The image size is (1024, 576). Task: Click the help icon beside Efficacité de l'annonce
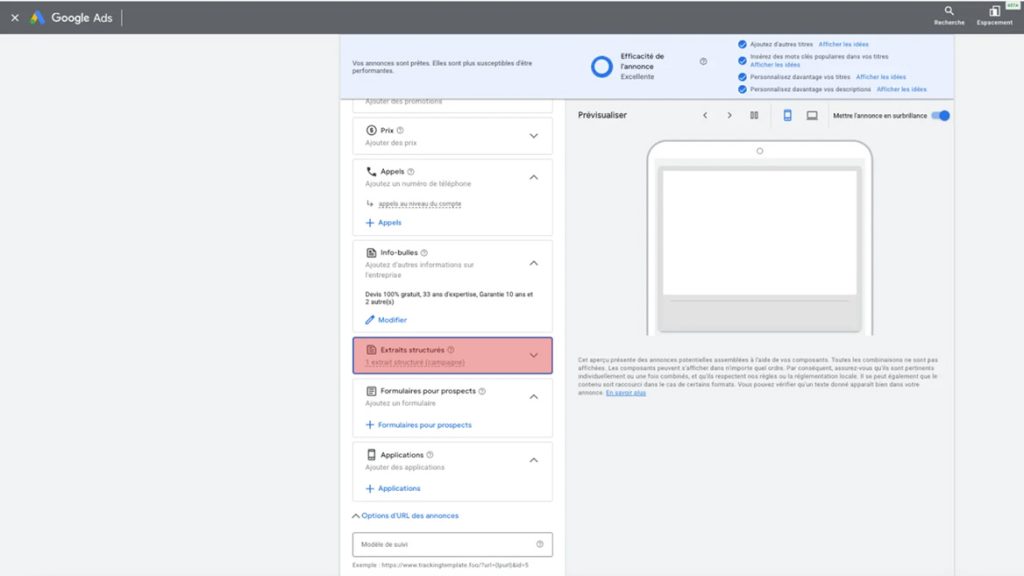click(x=703, y=61)
